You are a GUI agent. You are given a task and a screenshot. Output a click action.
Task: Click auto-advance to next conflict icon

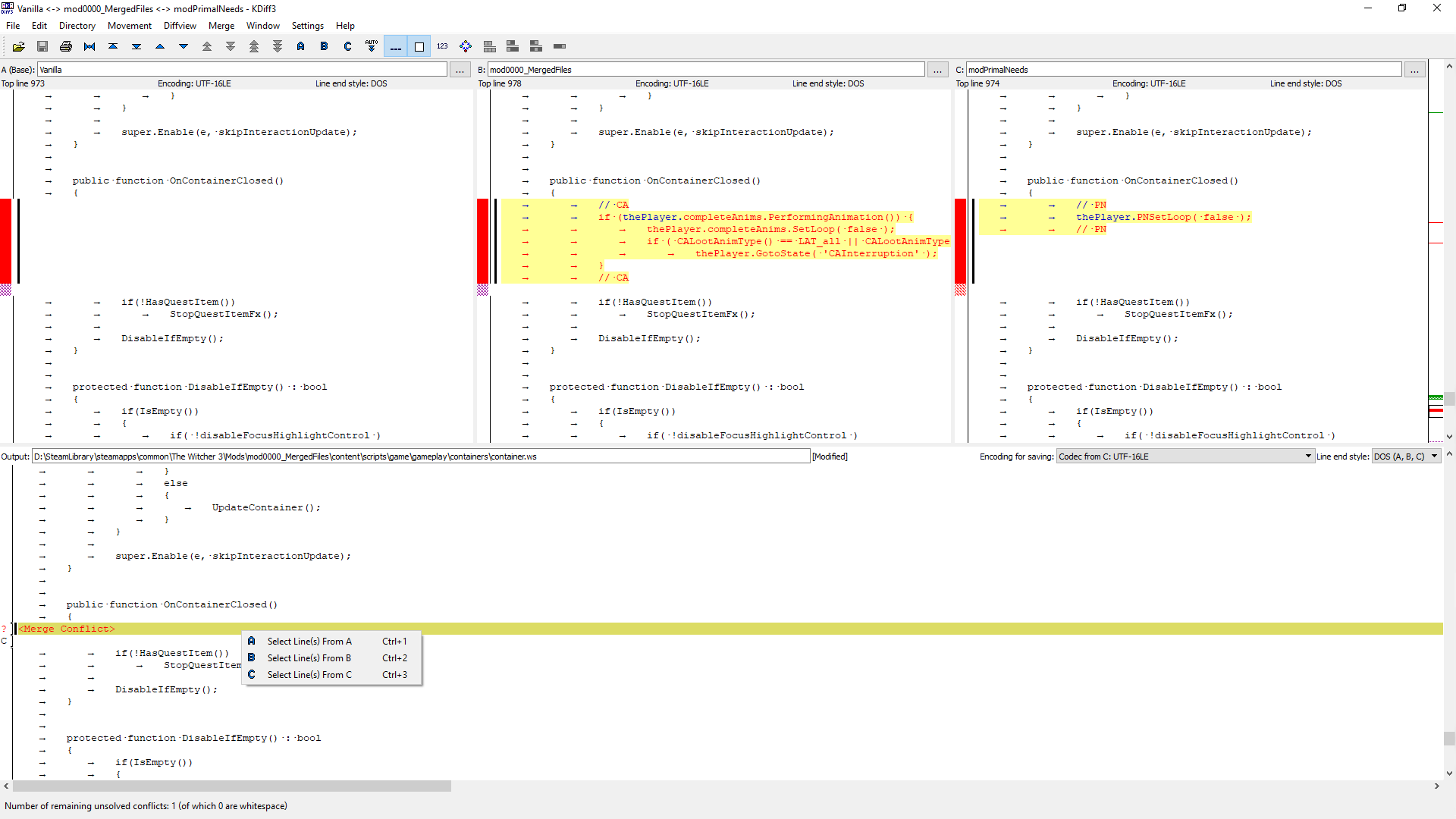372,47
